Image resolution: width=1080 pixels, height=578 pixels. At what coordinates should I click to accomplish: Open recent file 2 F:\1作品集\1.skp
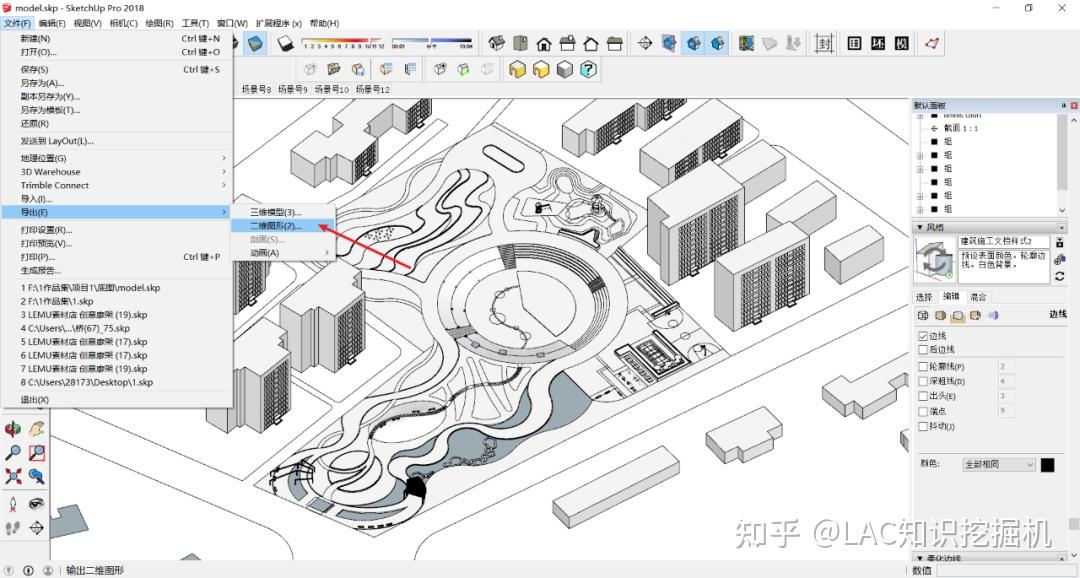tap(57, 301)
